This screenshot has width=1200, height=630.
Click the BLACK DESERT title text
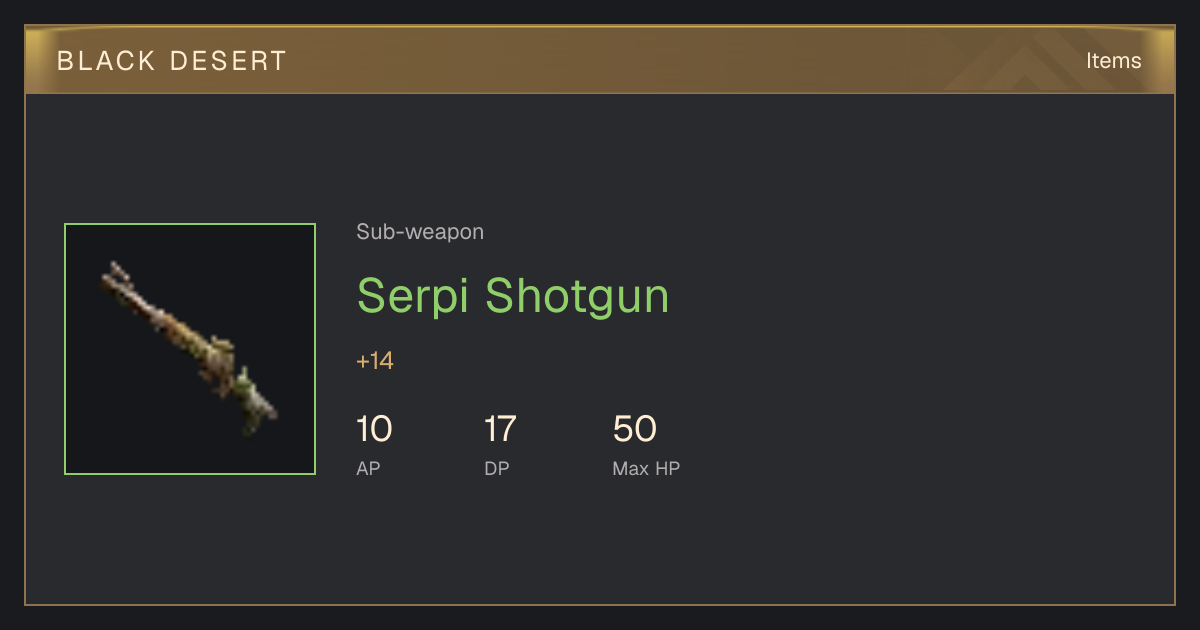(172, 61)
